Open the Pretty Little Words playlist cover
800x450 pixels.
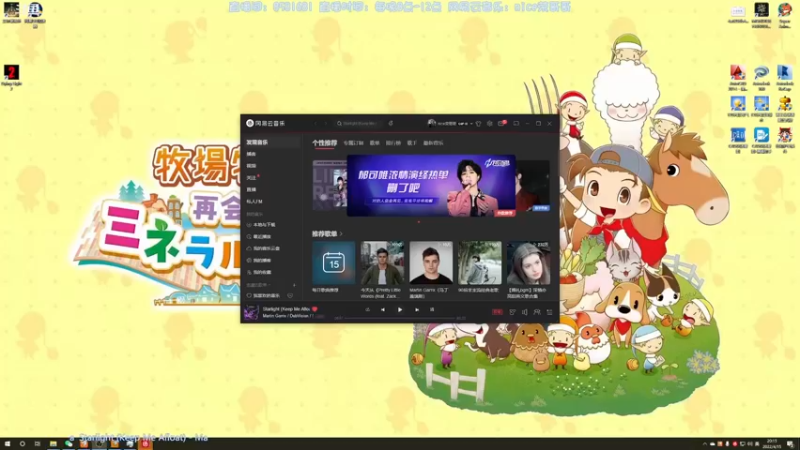click(x=382, y=263)
